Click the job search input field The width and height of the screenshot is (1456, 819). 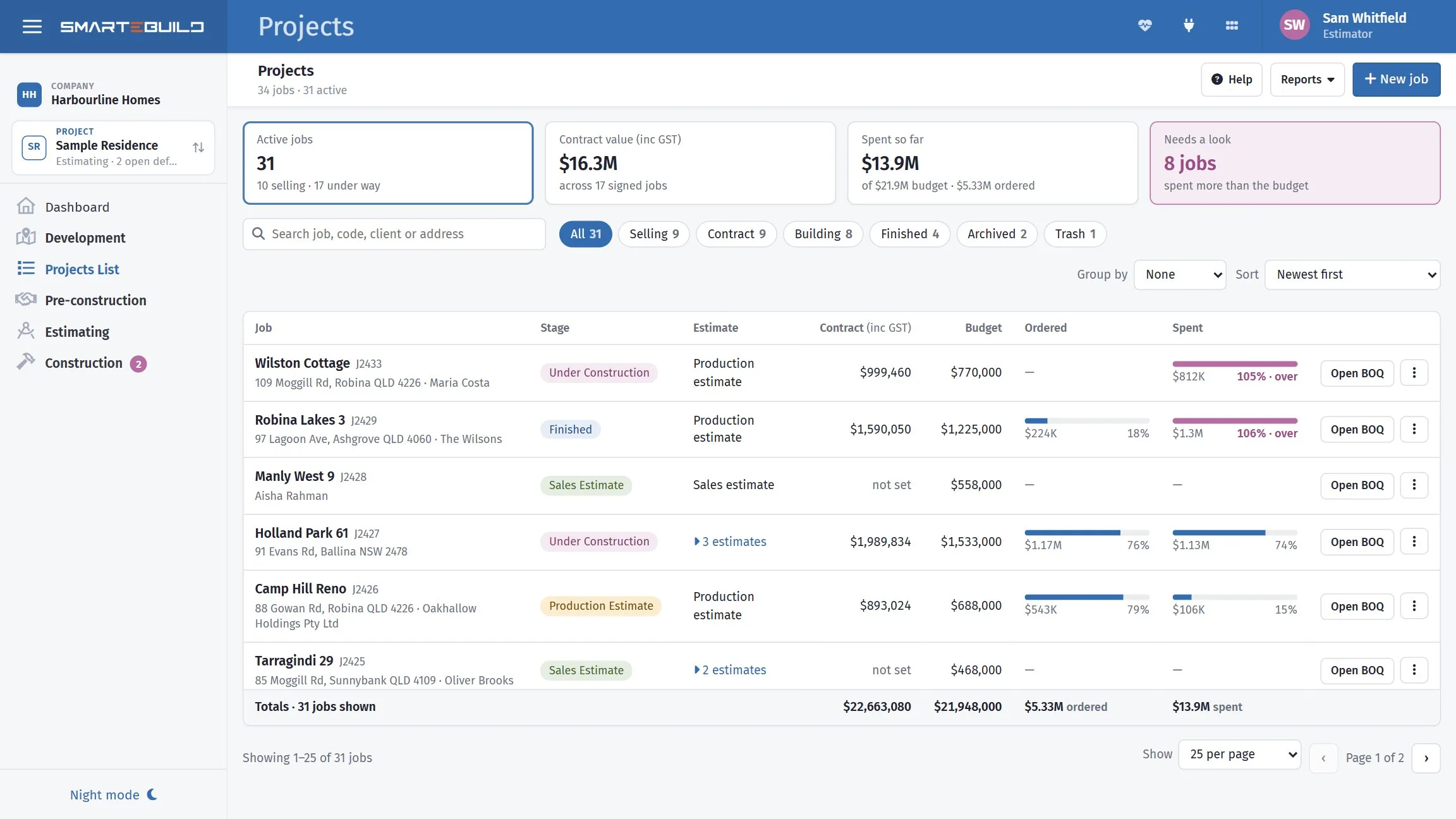394,234
